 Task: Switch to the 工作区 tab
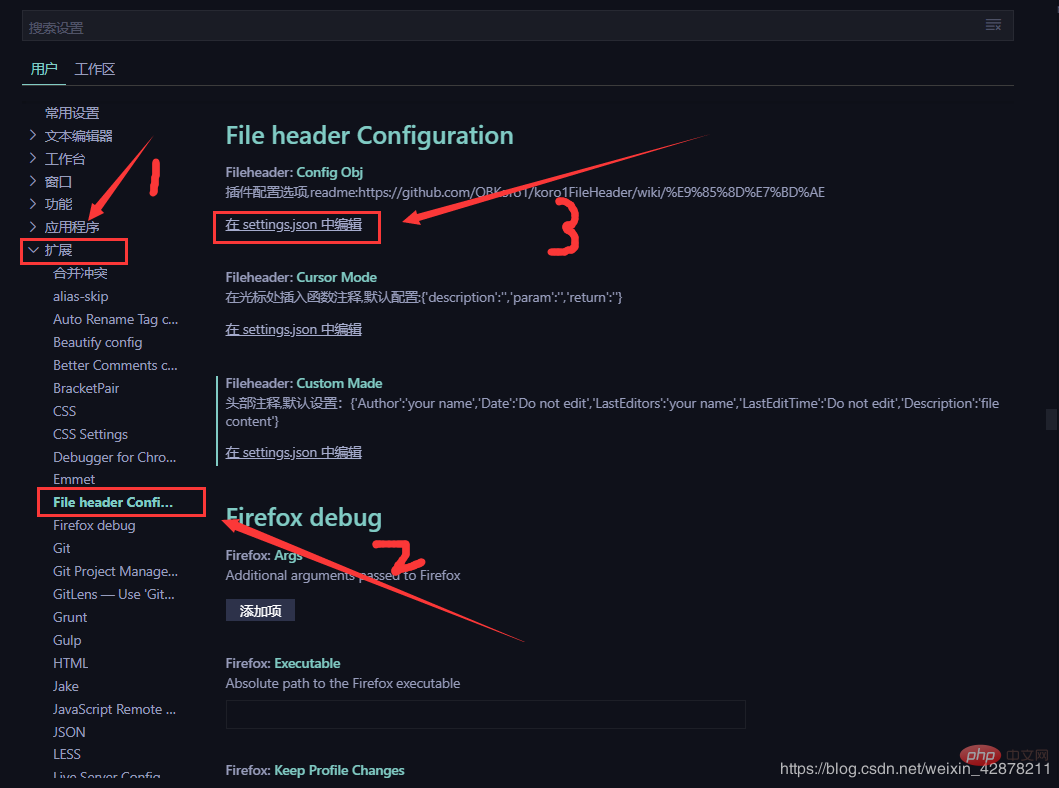[x=95, y=69]
